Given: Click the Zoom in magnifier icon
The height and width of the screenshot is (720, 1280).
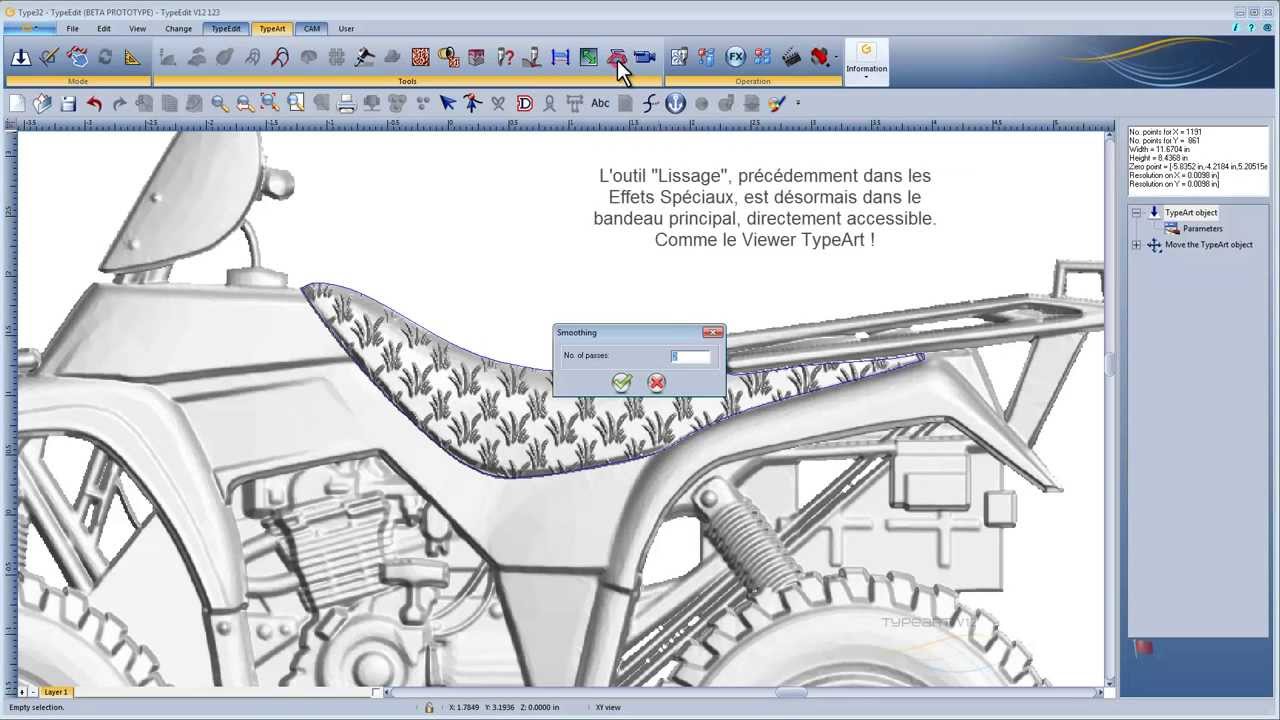Looking at the screenshot, I should coord(219,103).
